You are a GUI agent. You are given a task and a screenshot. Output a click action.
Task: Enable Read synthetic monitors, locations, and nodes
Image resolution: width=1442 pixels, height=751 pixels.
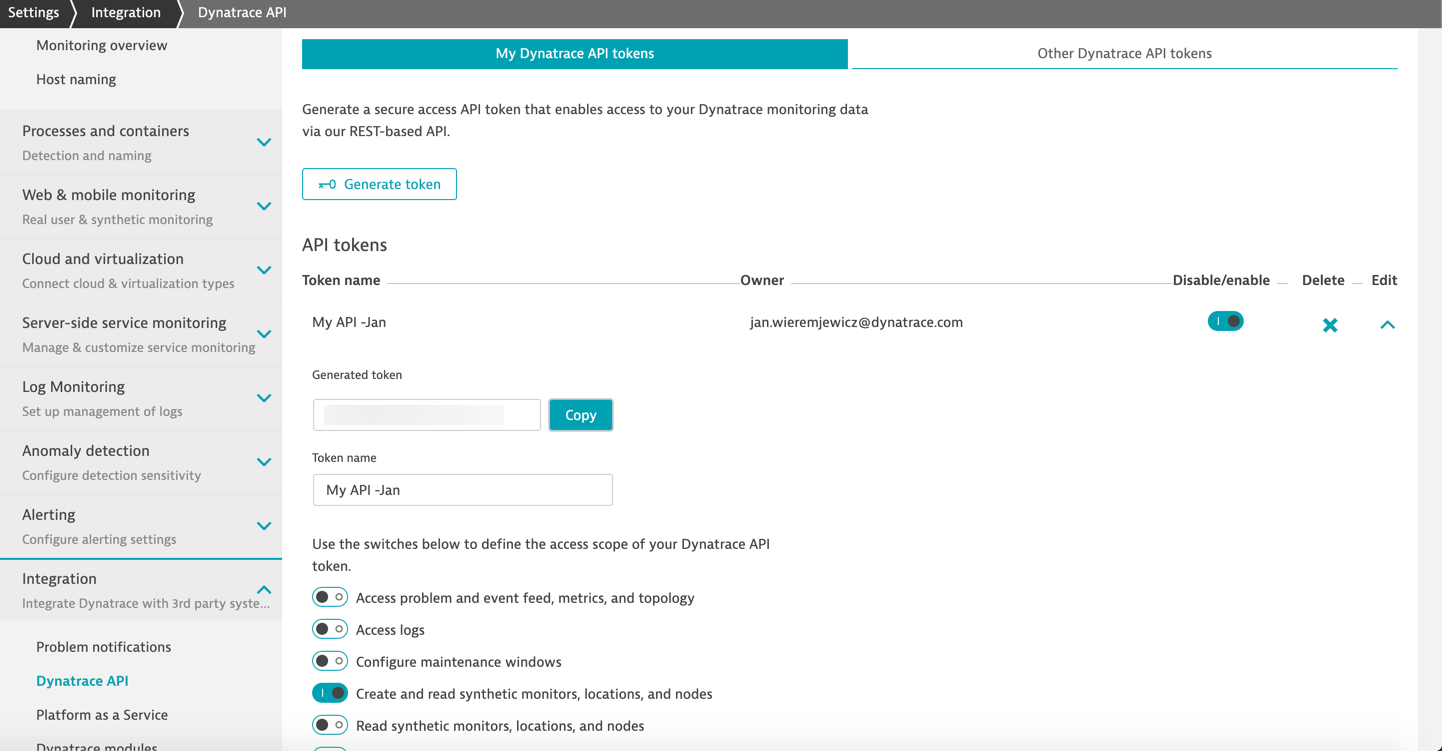[330, 725]
